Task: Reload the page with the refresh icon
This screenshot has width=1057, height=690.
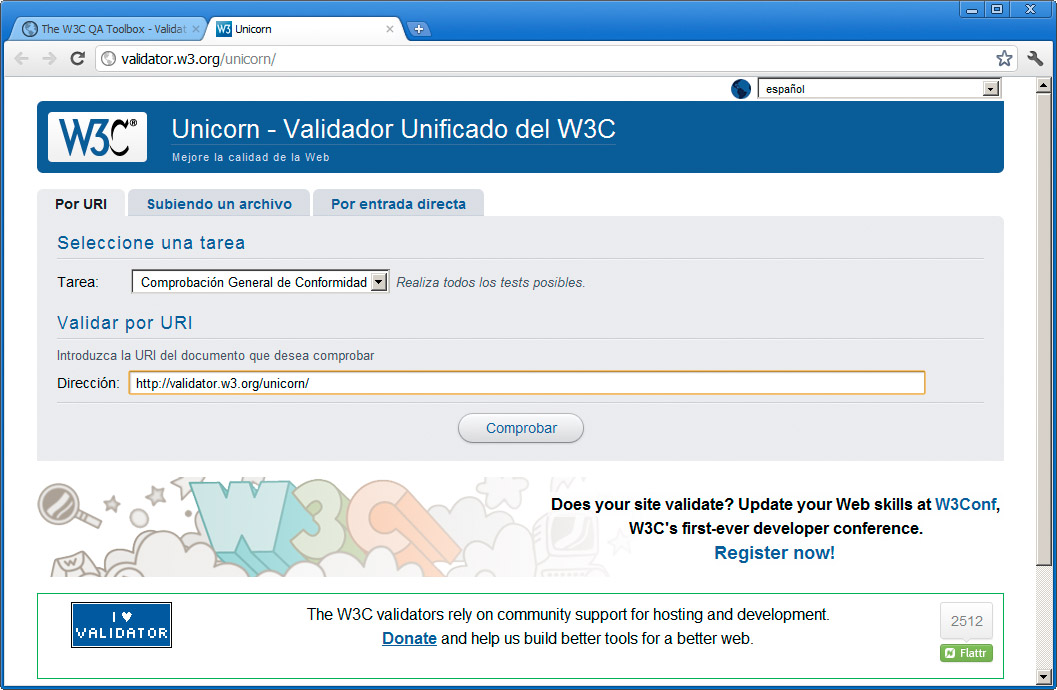Action: coord(78,59)
